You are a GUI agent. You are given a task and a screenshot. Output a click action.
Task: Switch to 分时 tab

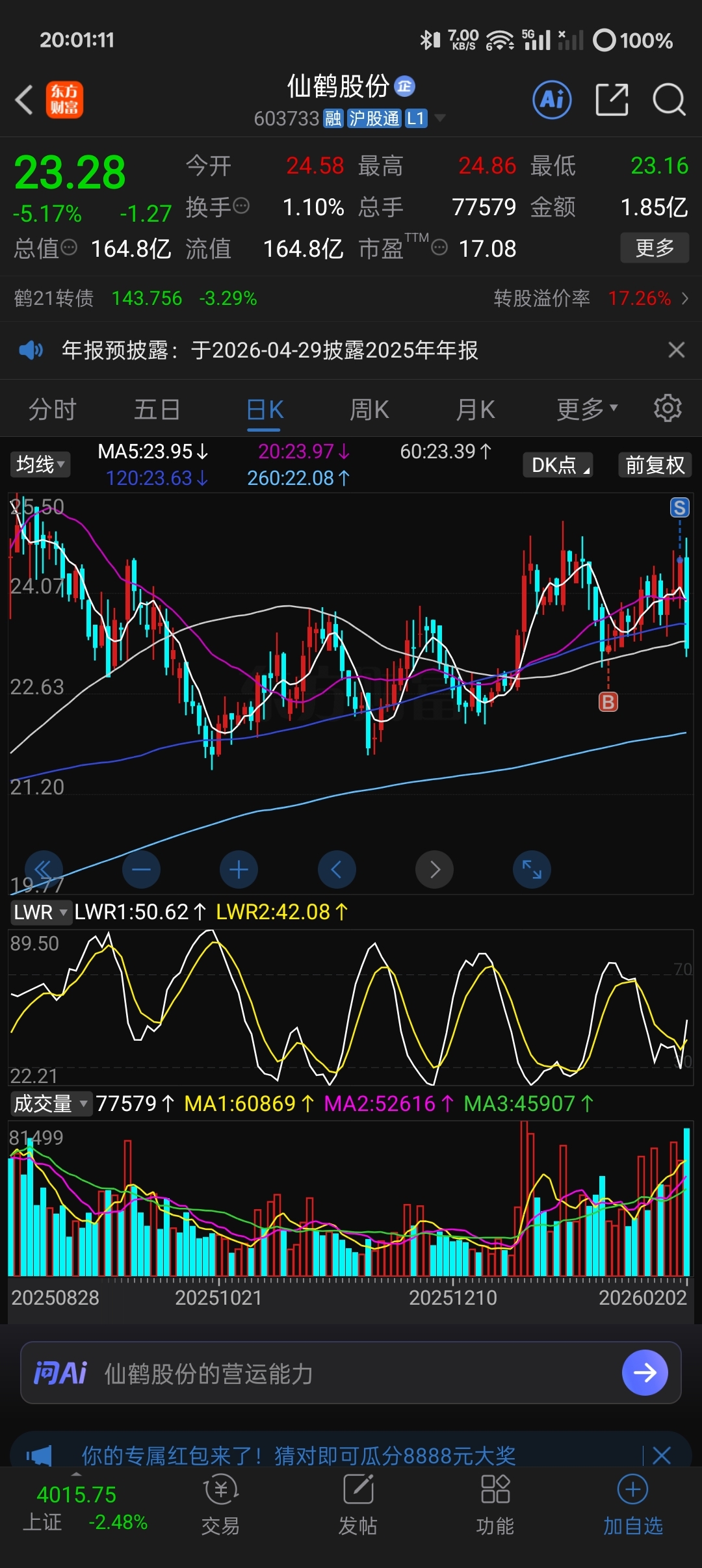click(x=53, y=410)
